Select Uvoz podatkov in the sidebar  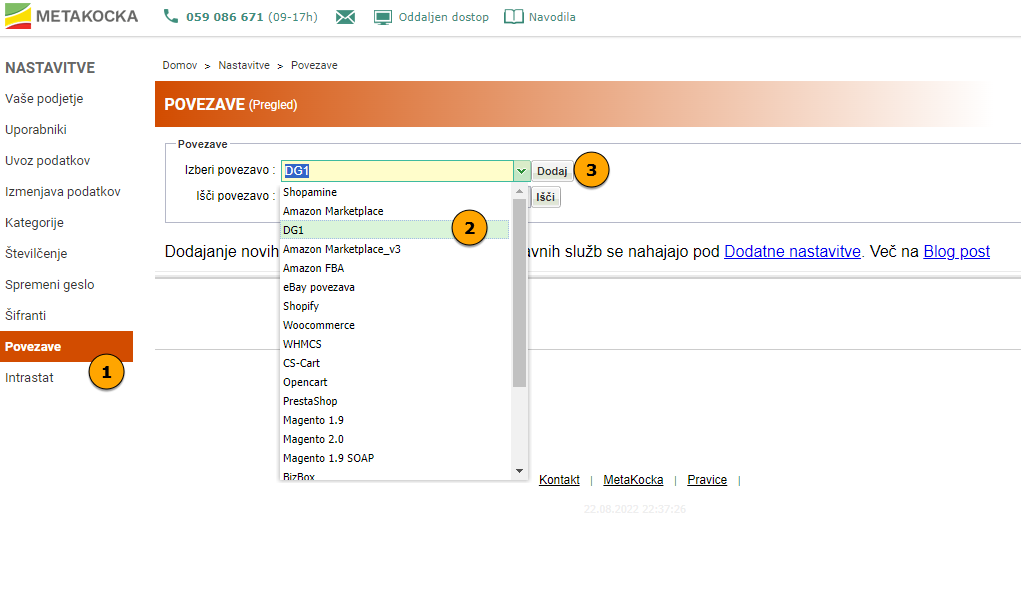coord(48,160)
